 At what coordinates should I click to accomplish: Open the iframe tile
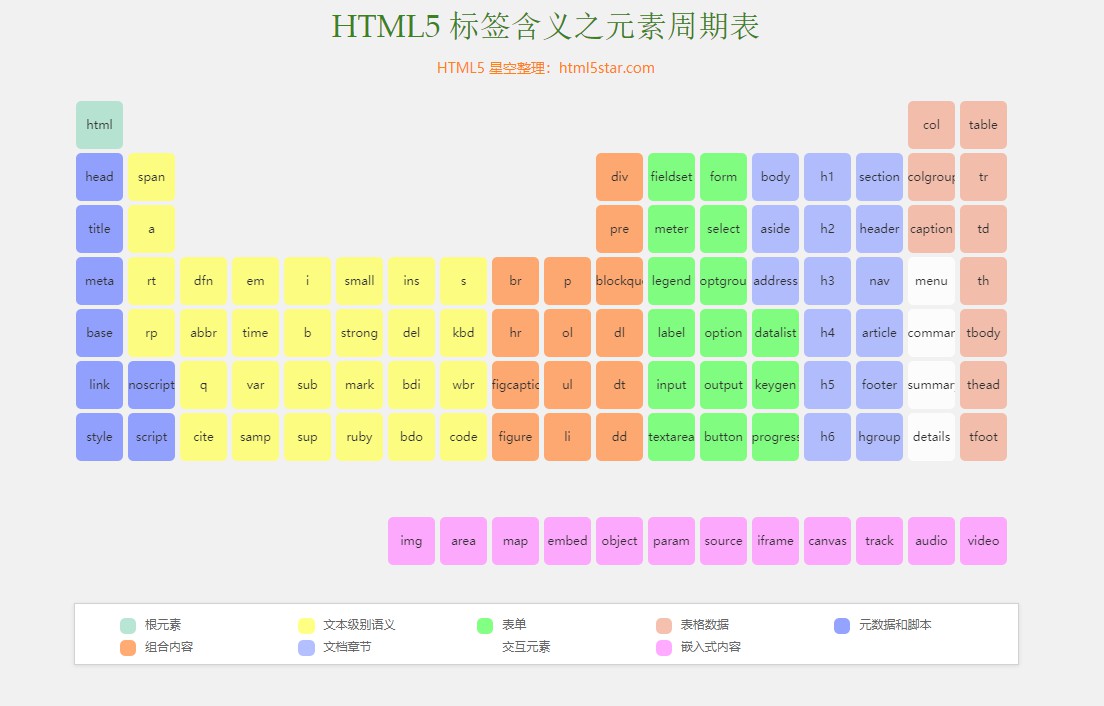tap(775, 541)
